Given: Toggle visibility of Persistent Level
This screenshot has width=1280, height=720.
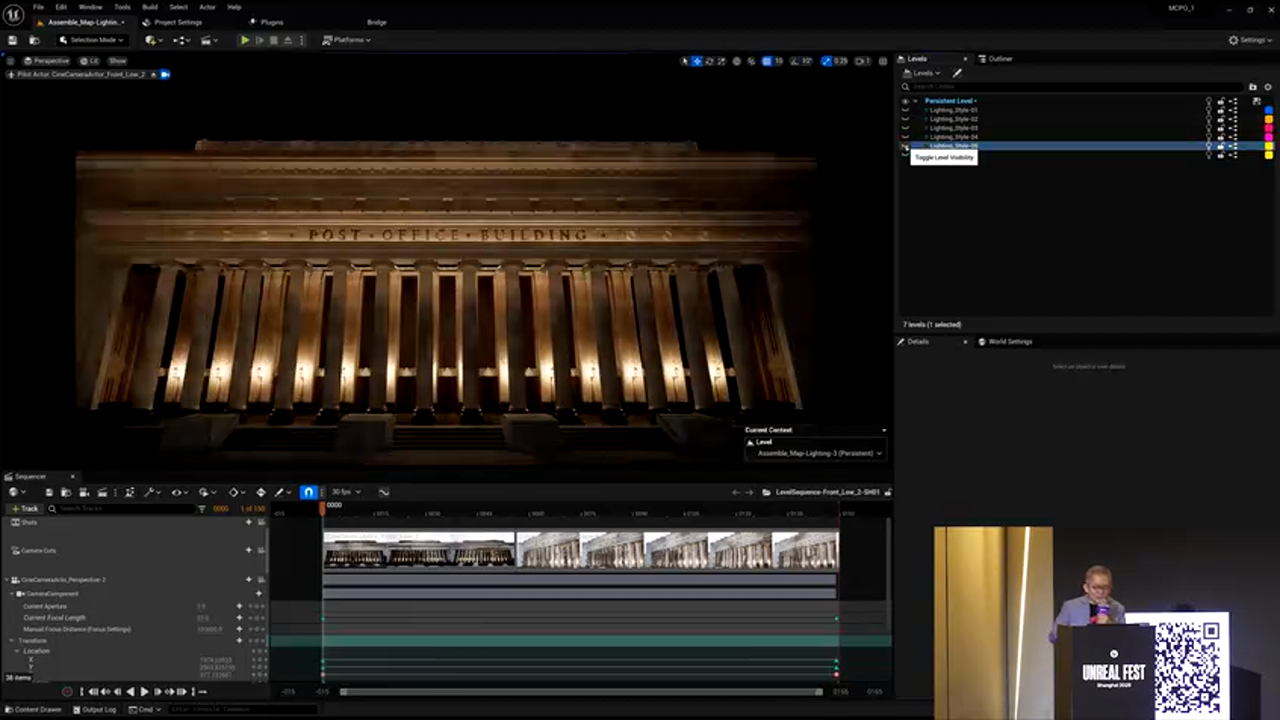Looking at the screenshot, I should tap(905, 101).
